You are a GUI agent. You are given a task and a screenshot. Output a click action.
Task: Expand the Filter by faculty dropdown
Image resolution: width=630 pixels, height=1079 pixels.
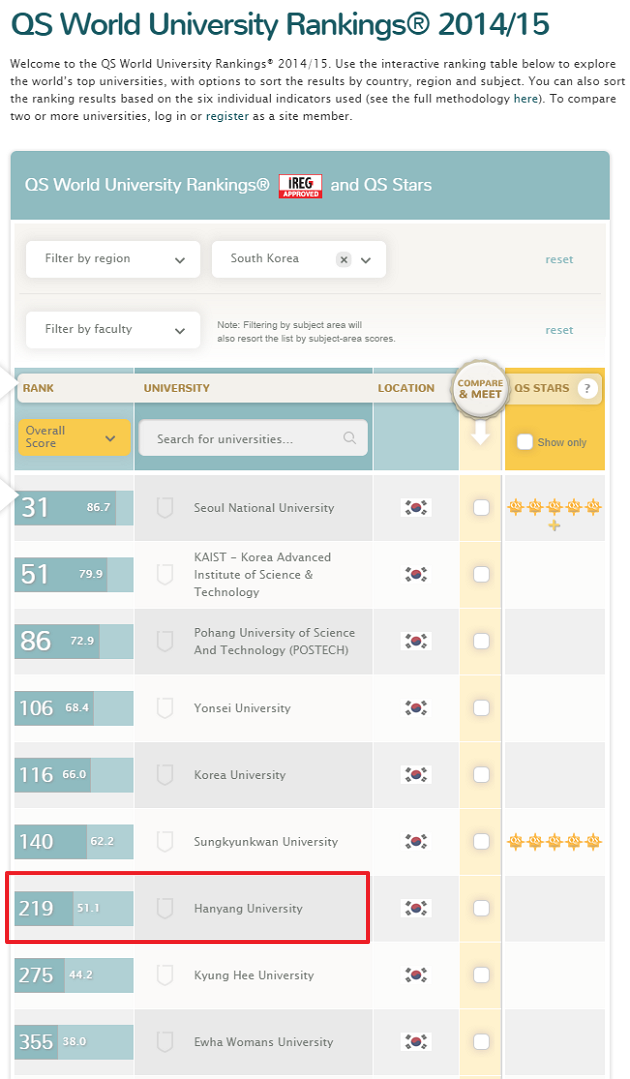click(112, 329)
